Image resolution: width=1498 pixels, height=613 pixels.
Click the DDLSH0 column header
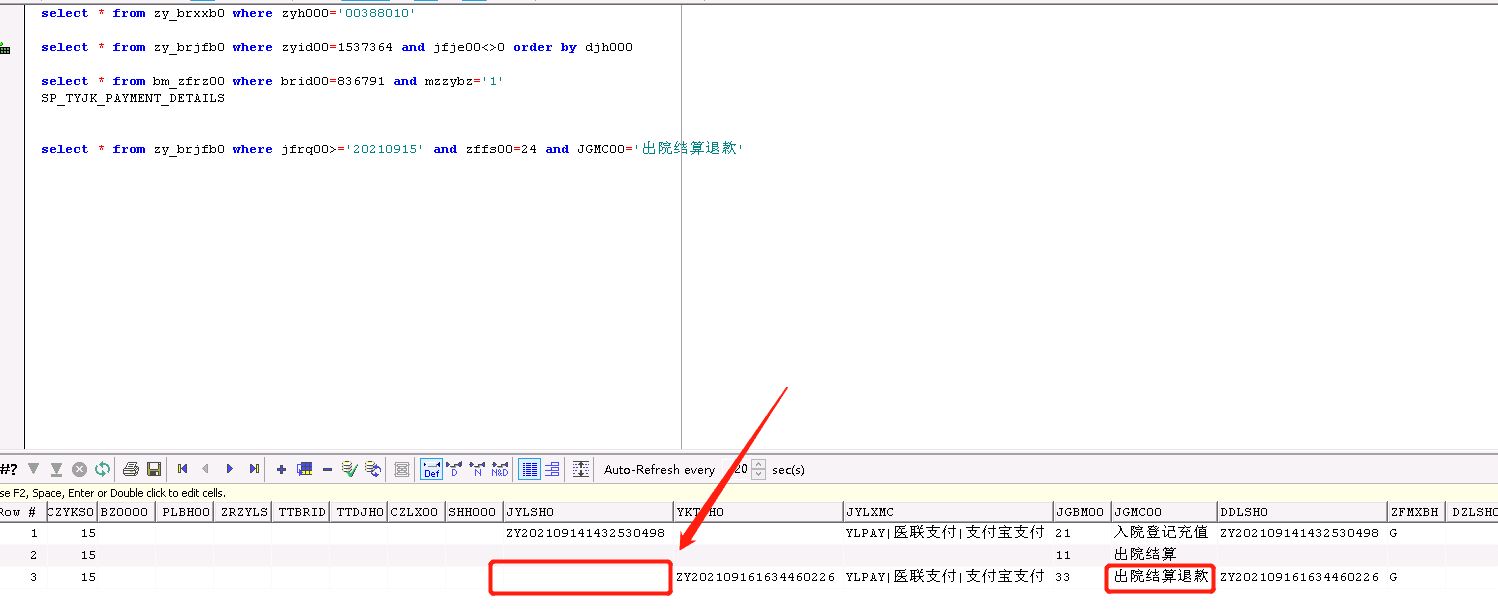(x=1302, y=512)
